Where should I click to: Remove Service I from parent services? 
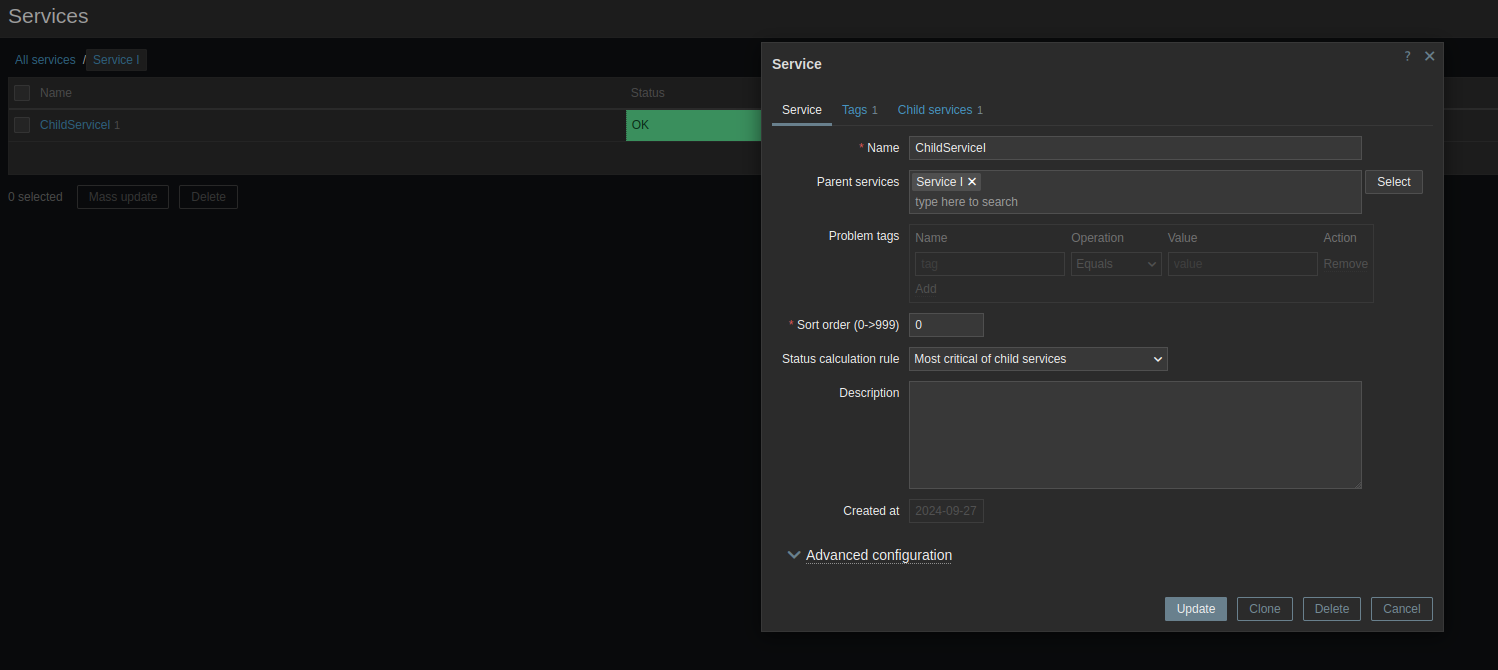click(x=972, y=182)
